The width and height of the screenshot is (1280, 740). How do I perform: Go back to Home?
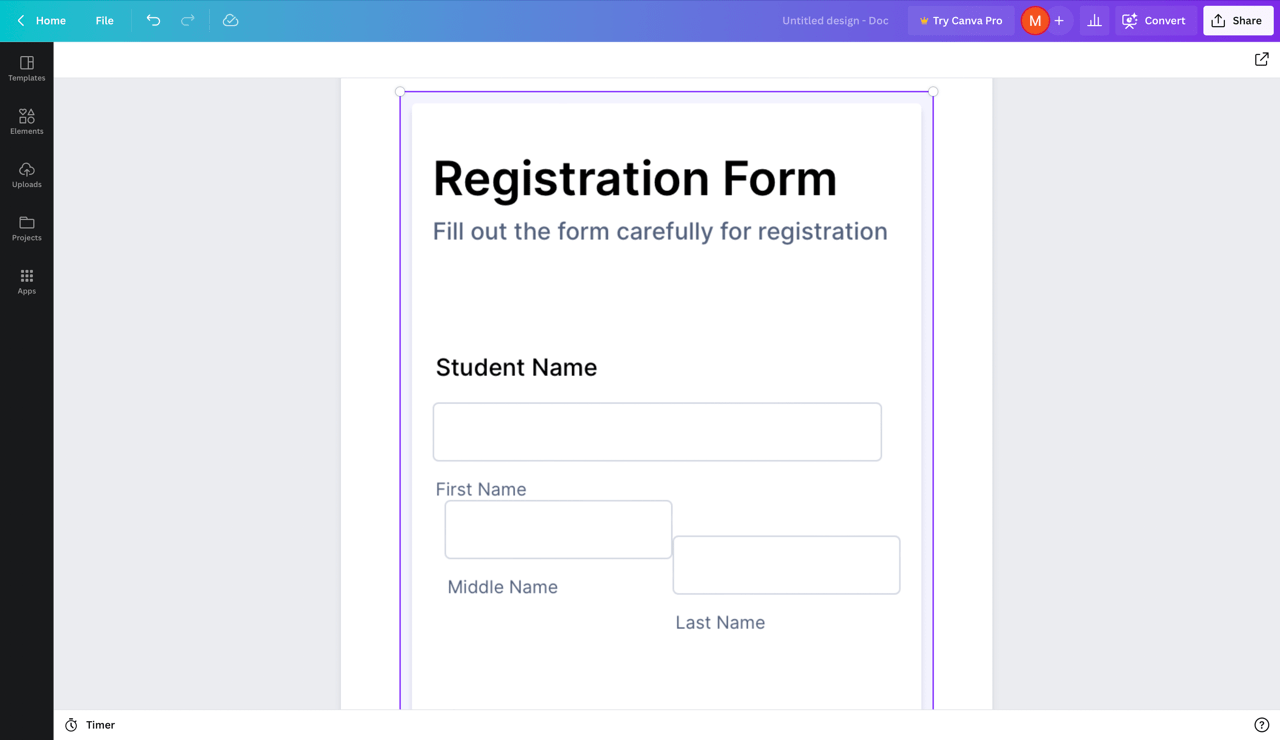pos(41,20)
